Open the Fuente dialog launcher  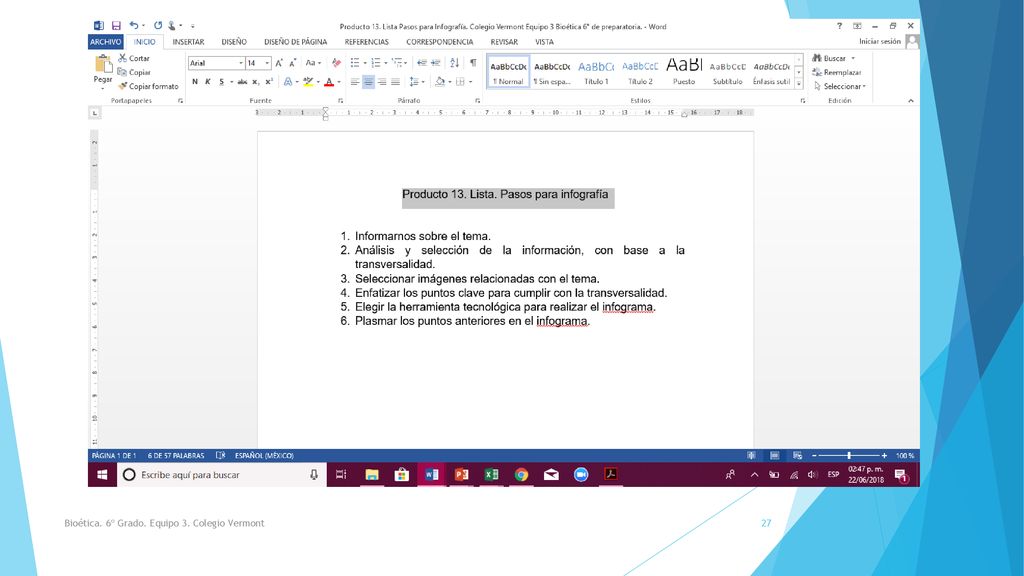[x=340, y=101]
